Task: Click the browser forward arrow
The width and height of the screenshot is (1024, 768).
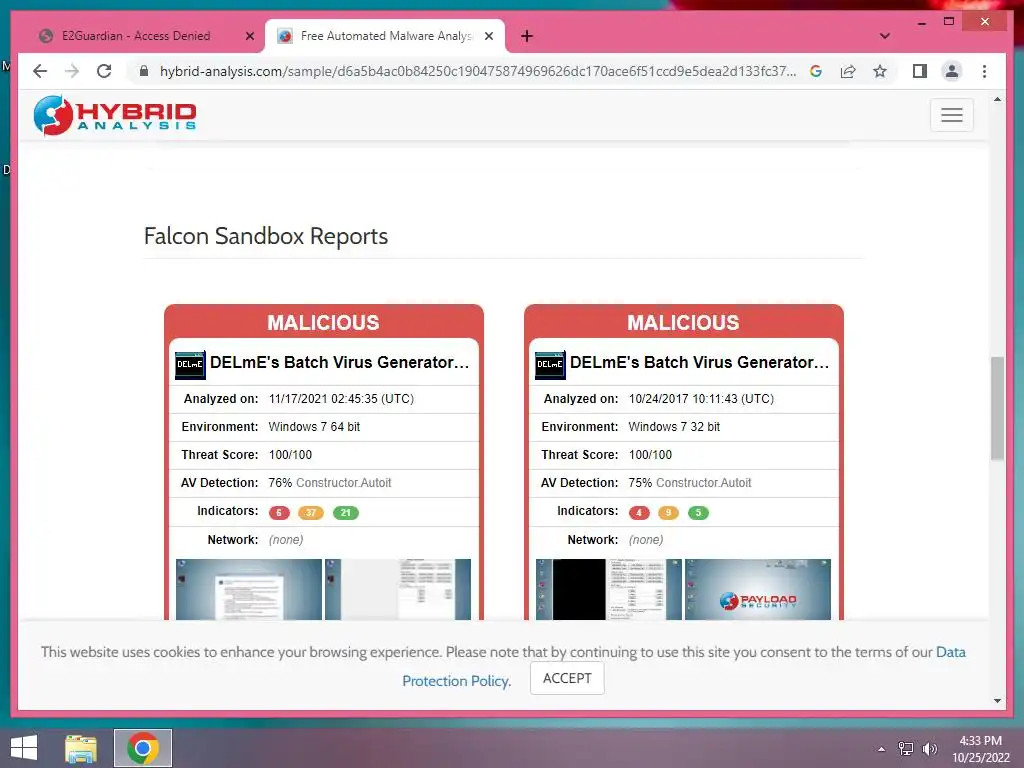Action: (x=72, y=71)
